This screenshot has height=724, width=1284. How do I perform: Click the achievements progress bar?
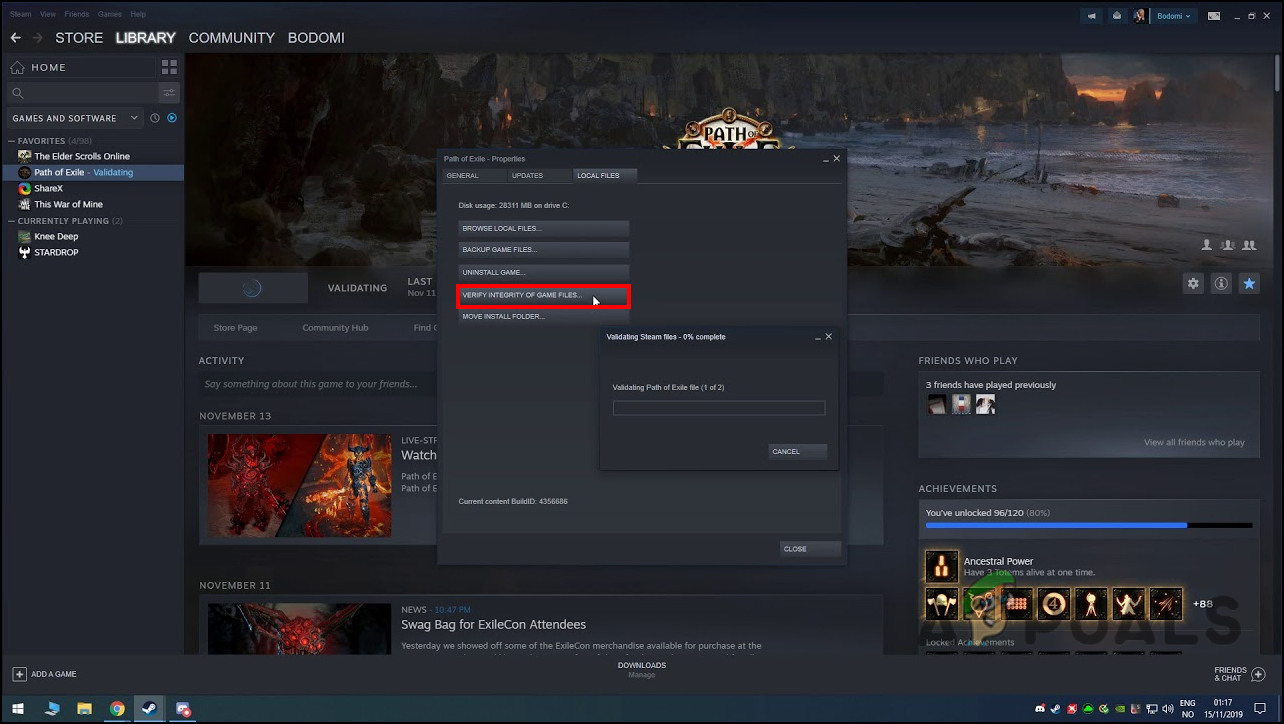pyautogui.click(x=1089, y=525)
